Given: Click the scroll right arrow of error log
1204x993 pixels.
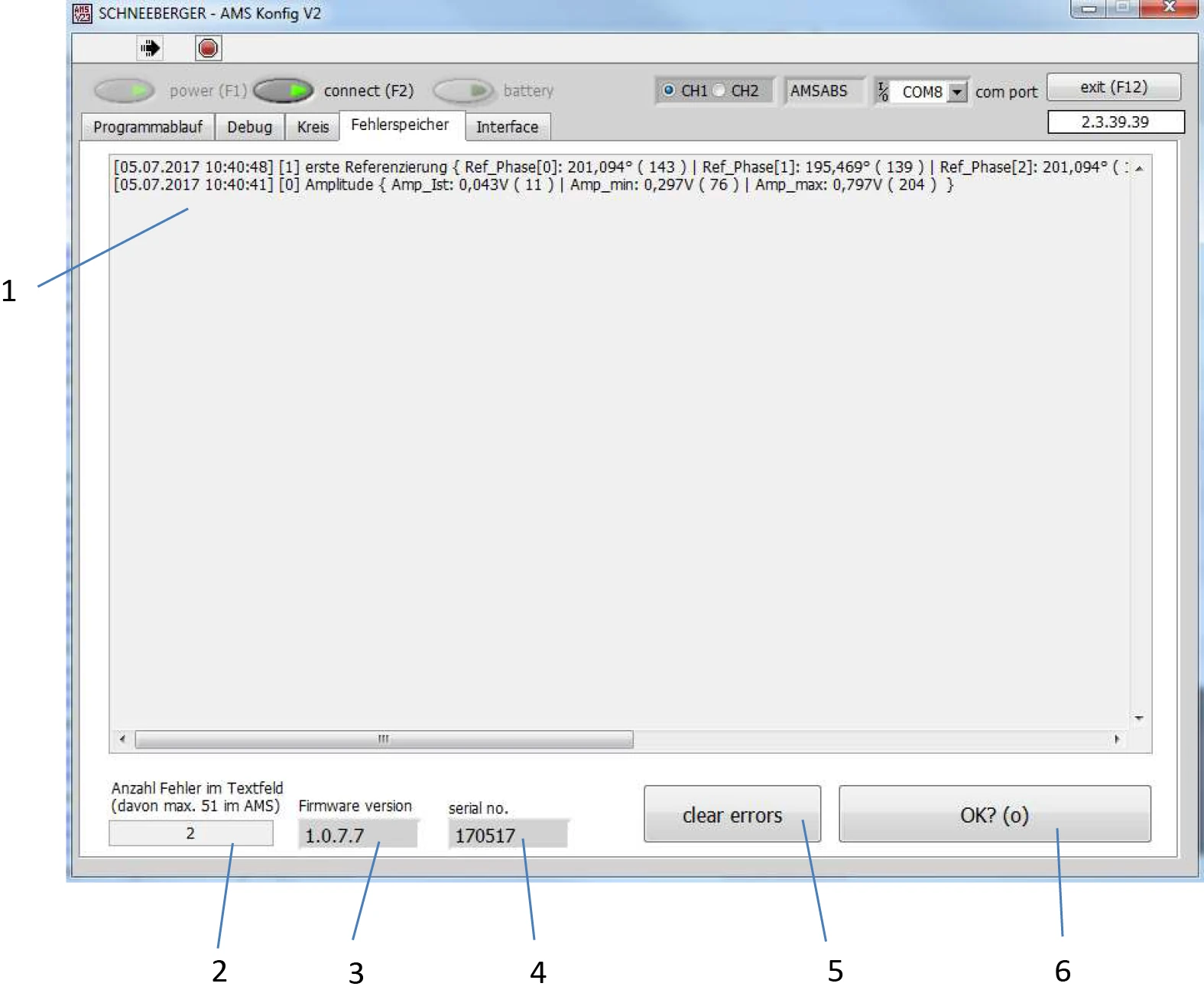Looking at the screenshot, I should 1117,739.
